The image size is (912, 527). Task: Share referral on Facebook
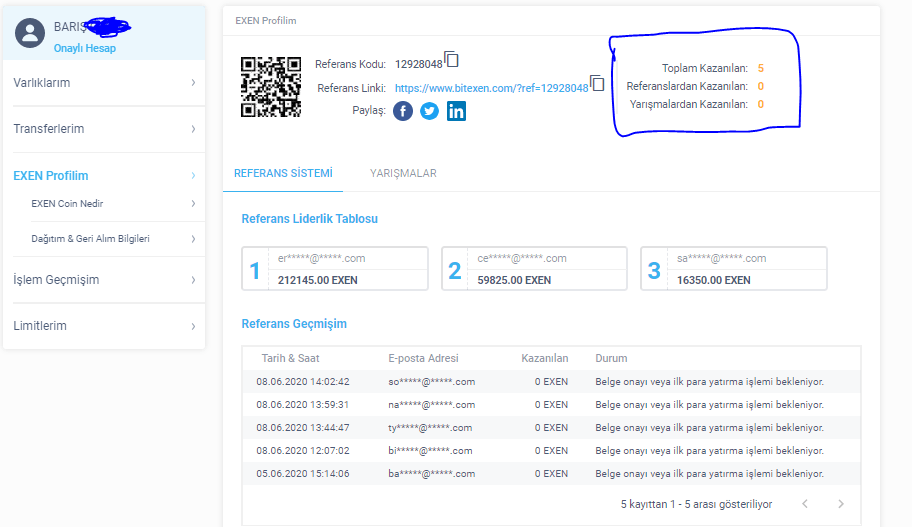pos(402,111)
